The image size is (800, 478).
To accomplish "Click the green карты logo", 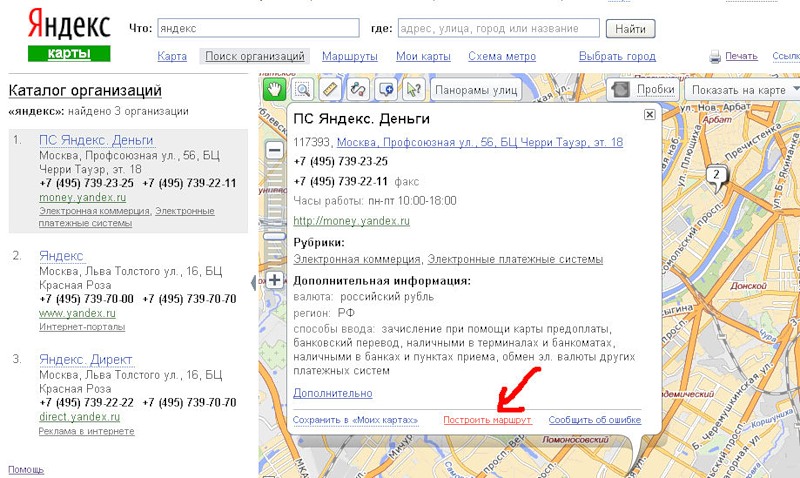I will 69,54.
